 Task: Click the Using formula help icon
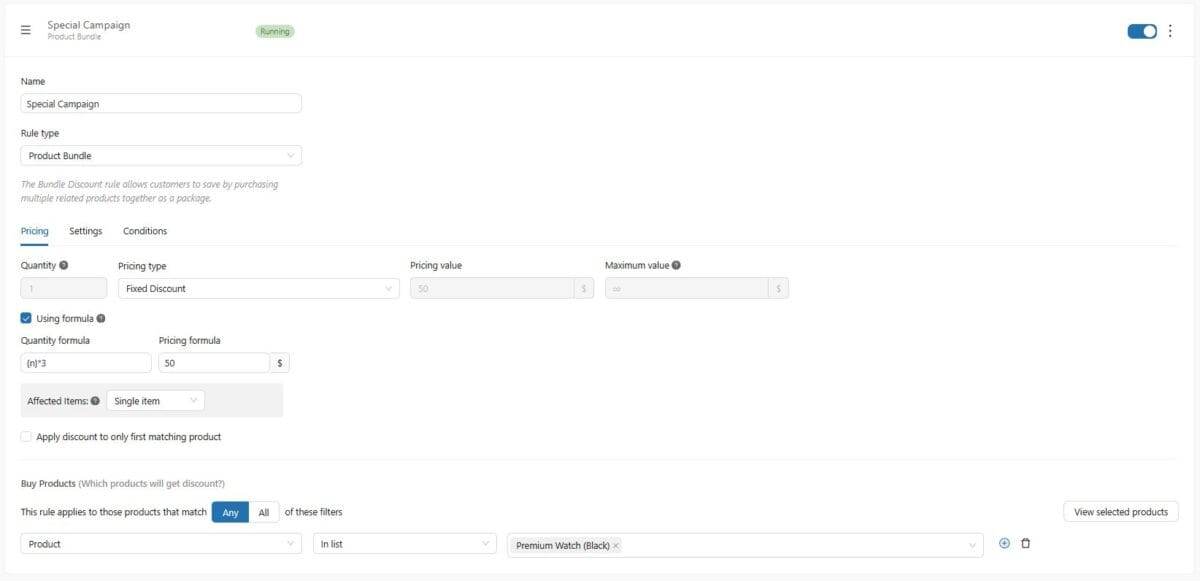[101, 319]
